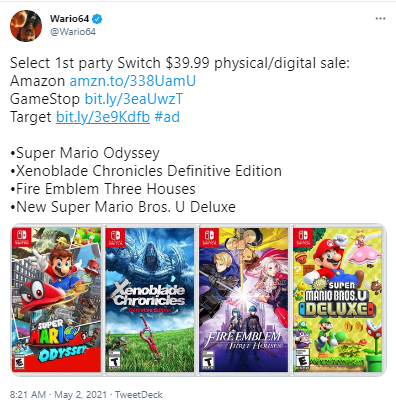Open the Fire Emblem Three Houses cover

click(244, 300)
